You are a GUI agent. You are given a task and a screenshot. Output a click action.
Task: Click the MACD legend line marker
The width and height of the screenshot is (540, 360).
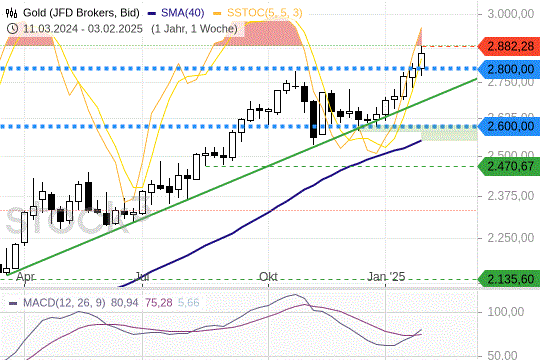click(x=13, y=304)
